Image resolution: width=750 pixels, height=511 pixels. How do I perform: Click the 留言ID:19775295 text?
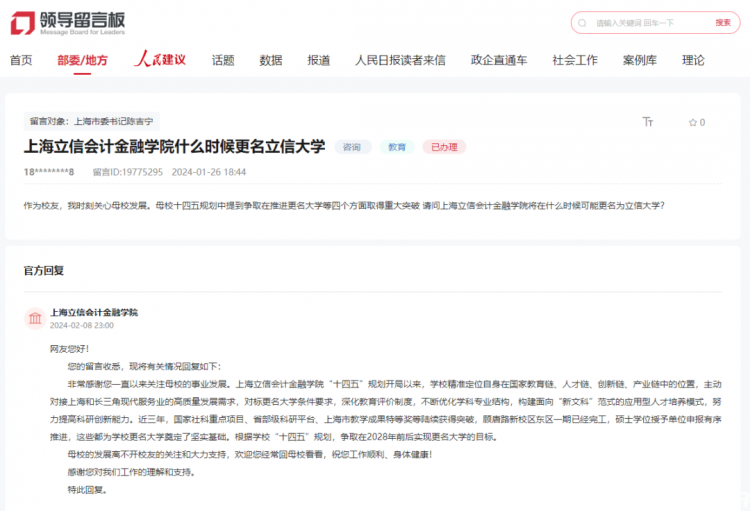[x=128, y=172]
